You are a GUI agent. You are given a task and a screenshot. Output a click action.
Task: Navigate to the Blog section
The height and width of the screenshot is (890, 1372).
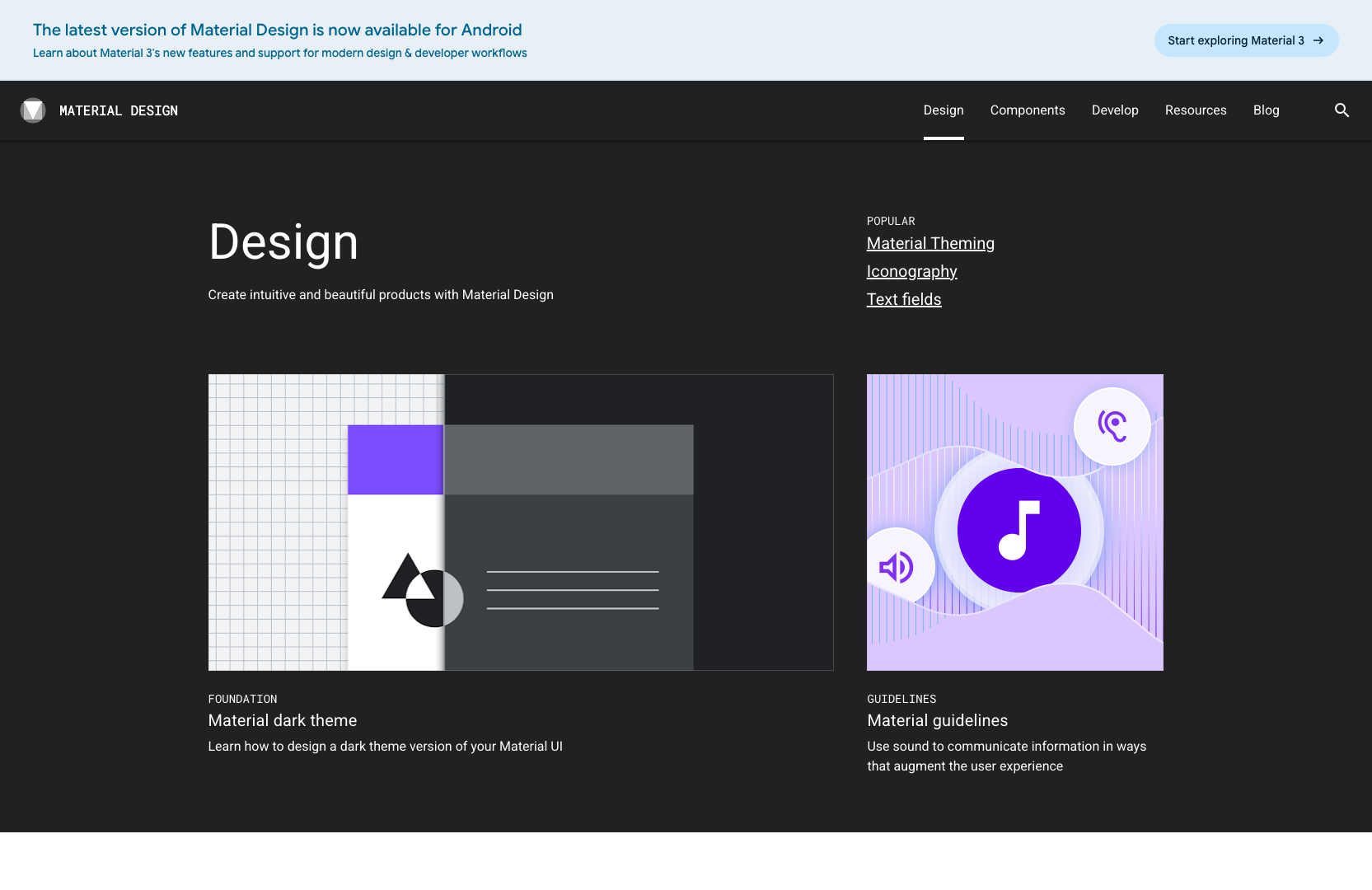[x=1266, y=110]
